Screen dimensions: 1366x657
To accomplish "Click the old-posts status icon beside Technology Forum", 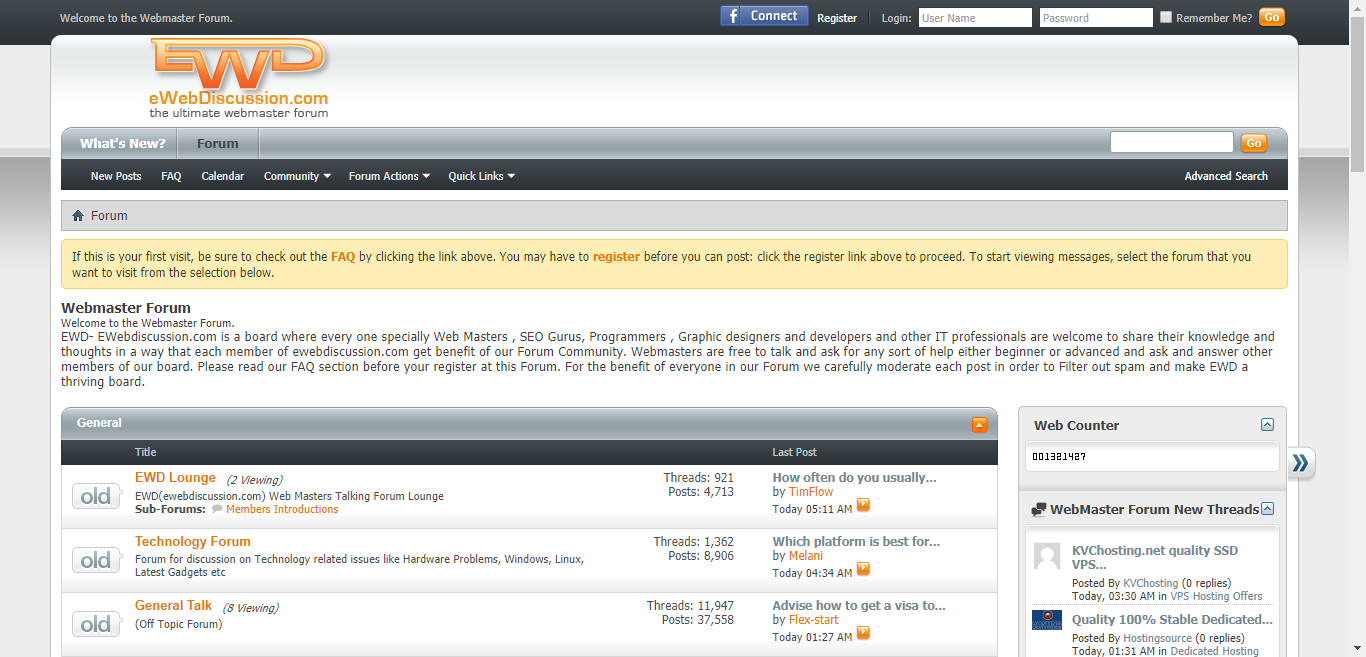I will (x=96, y=560).
